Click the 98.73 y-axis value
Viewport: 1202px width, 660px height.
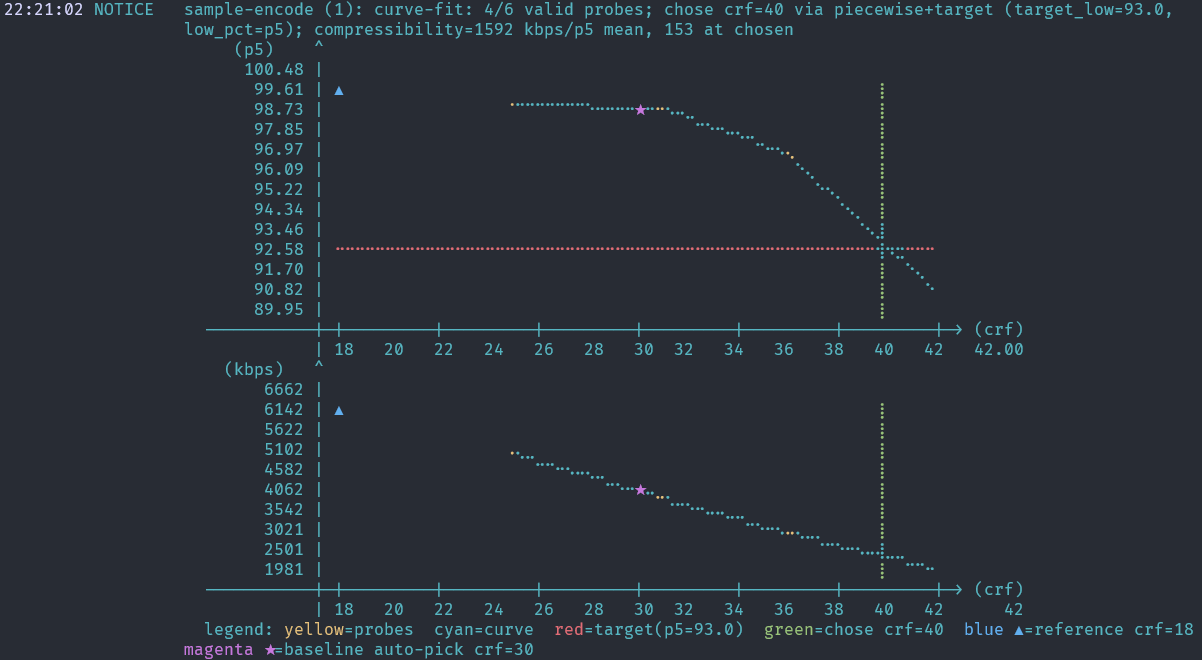279,110
